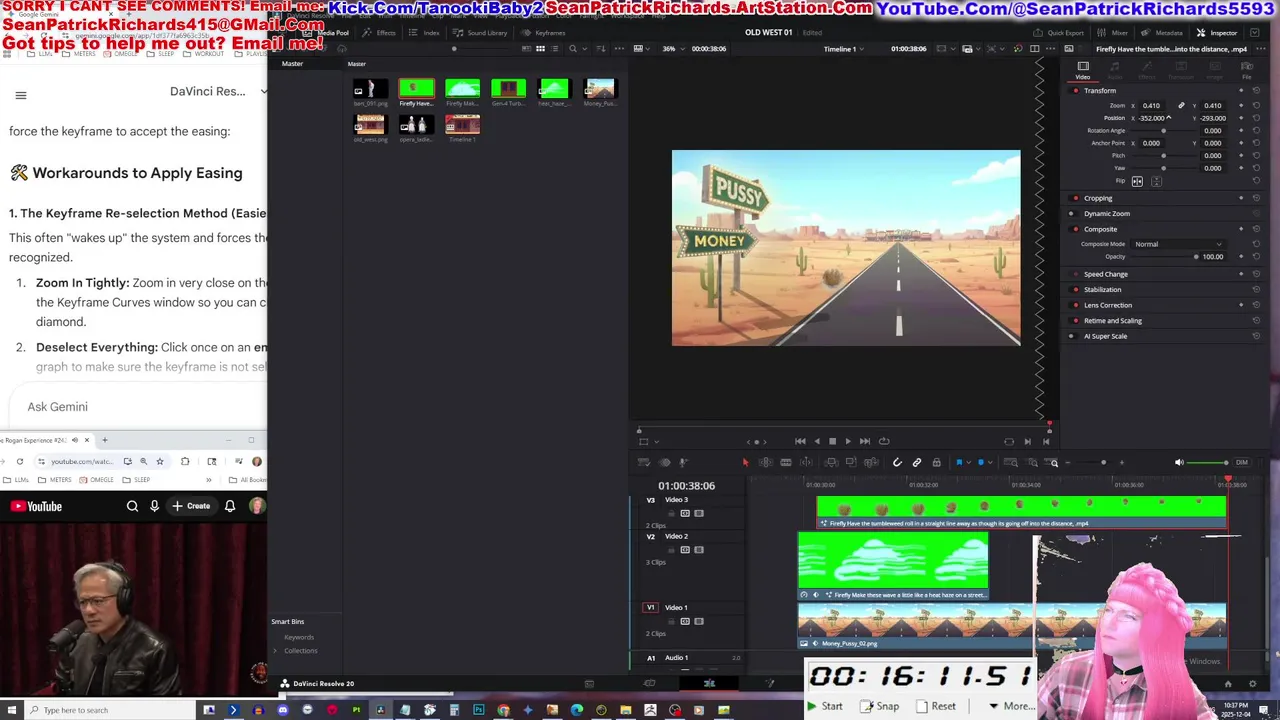Switch media pool to thumbnail view

[540, 49]
